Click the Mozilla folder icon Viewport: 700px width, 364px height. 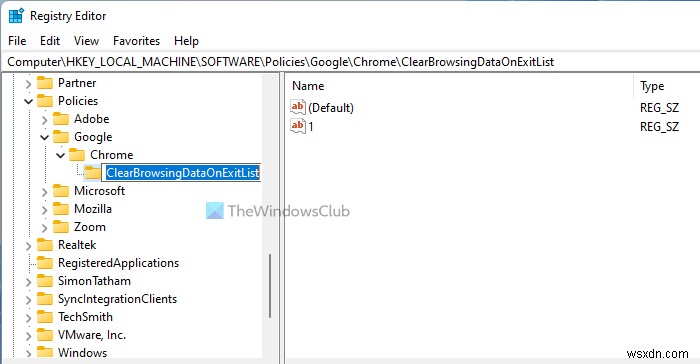click(61, 209)
